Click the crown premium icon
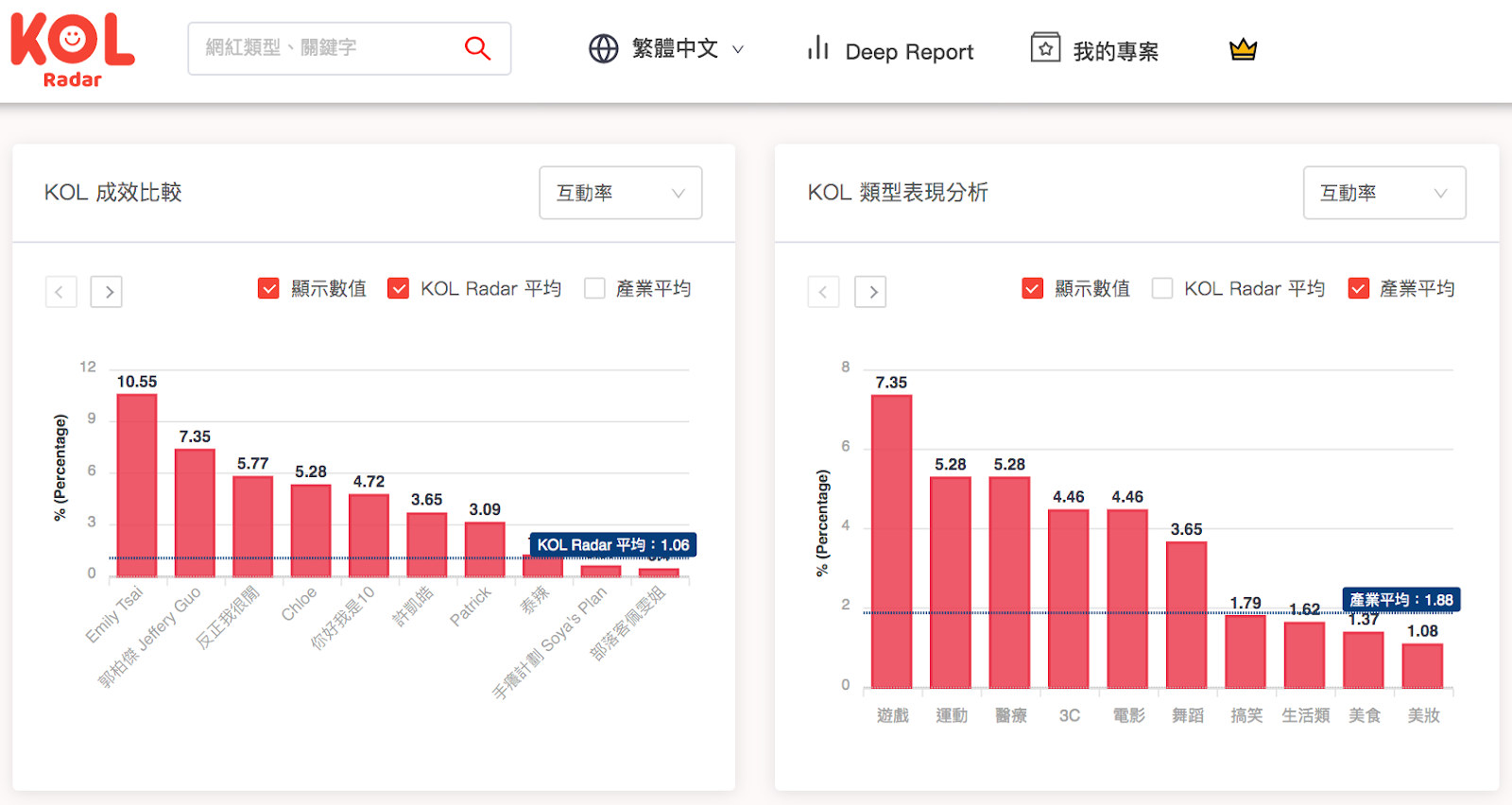Image resolution: width=1512 pixels, height=805 pixels. (1243, 49)
